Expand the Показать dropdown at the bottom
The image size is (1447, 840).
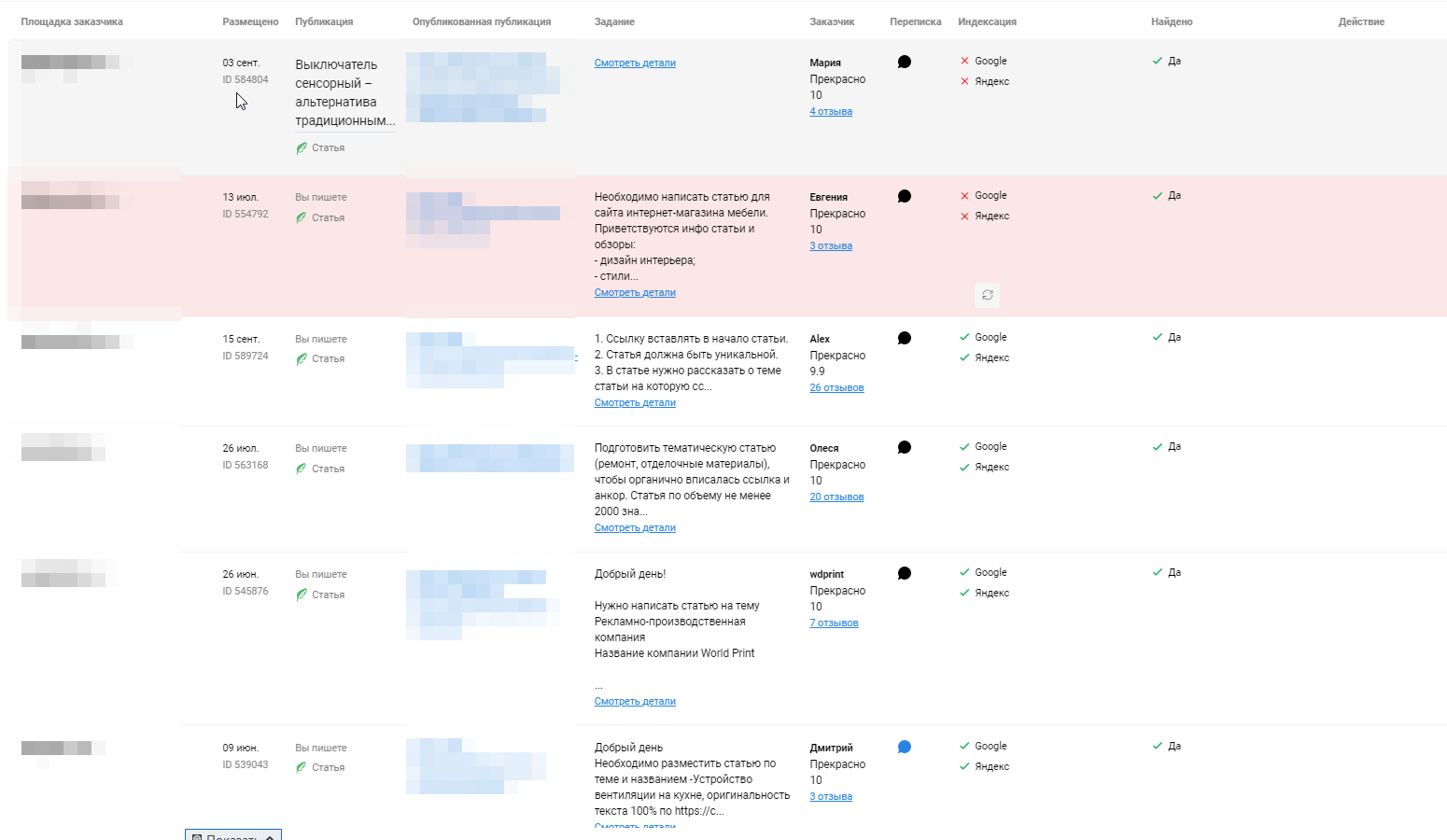pyautogui.click(x=233, y=834)
